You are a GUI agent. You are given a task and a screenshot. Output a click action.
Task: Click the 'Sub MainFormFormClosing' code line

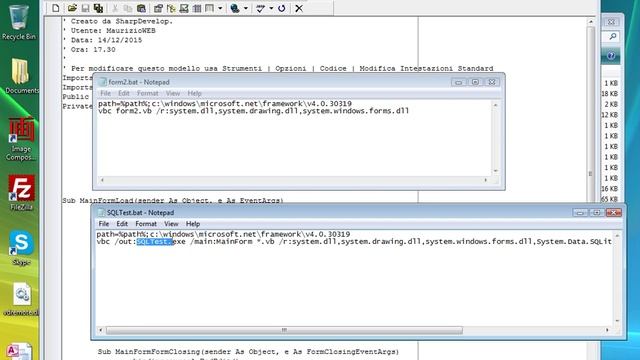pos(248,351)
